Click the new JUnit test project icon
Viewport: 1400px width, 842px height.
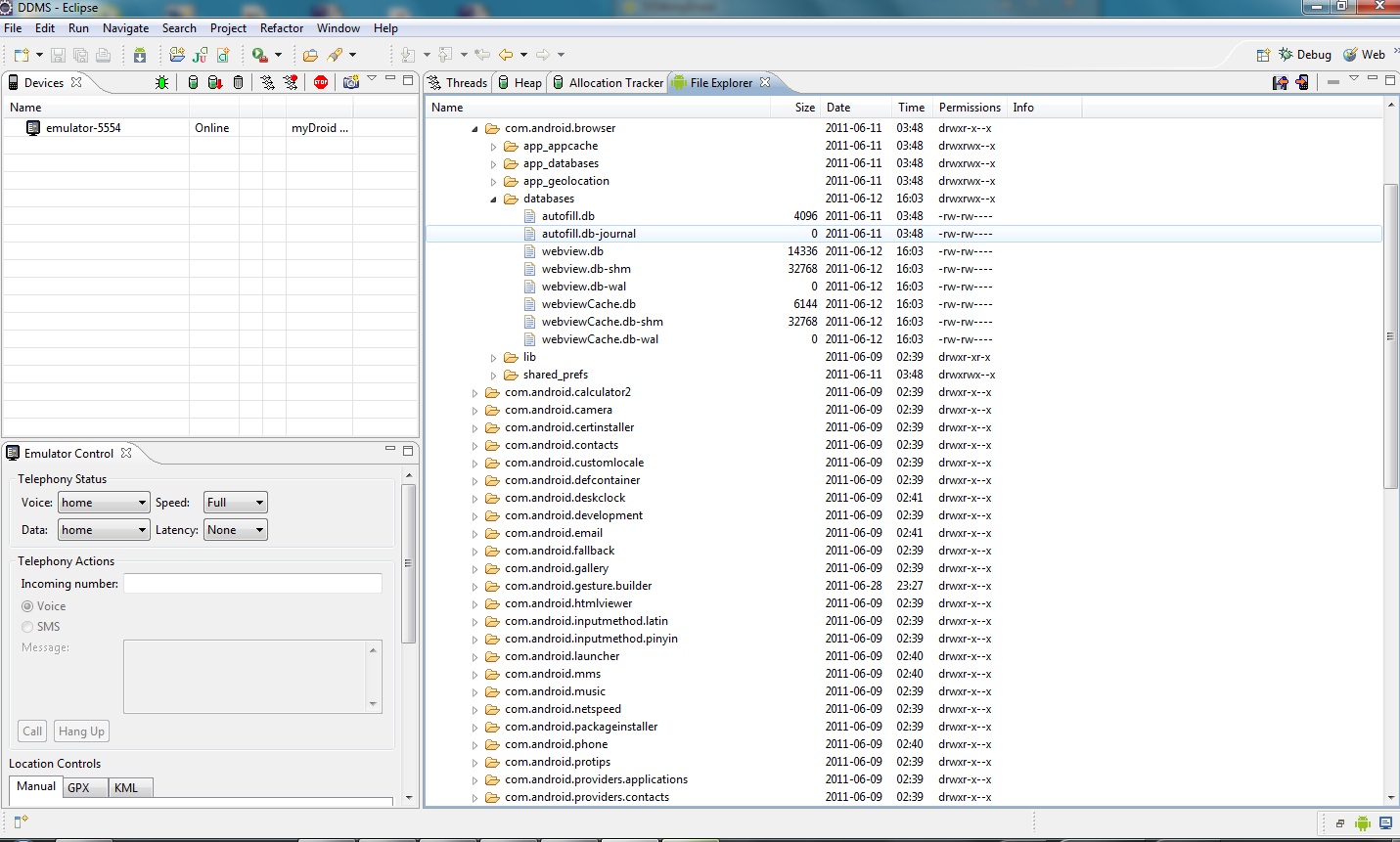click(201, 55)
